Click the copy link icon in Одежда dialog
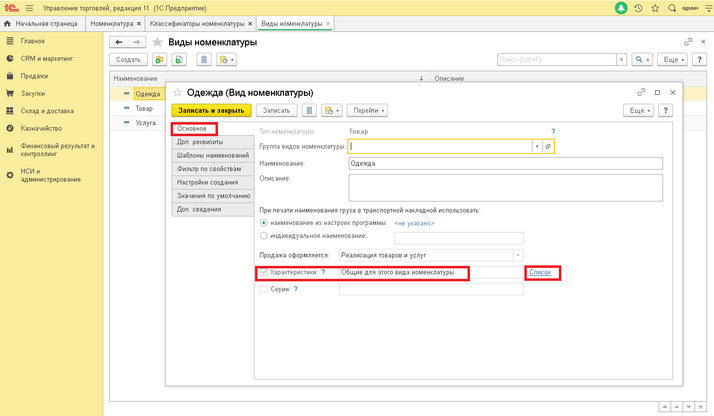Image resolution: width=714 pixels, height=416 pixels. [641, 91]
